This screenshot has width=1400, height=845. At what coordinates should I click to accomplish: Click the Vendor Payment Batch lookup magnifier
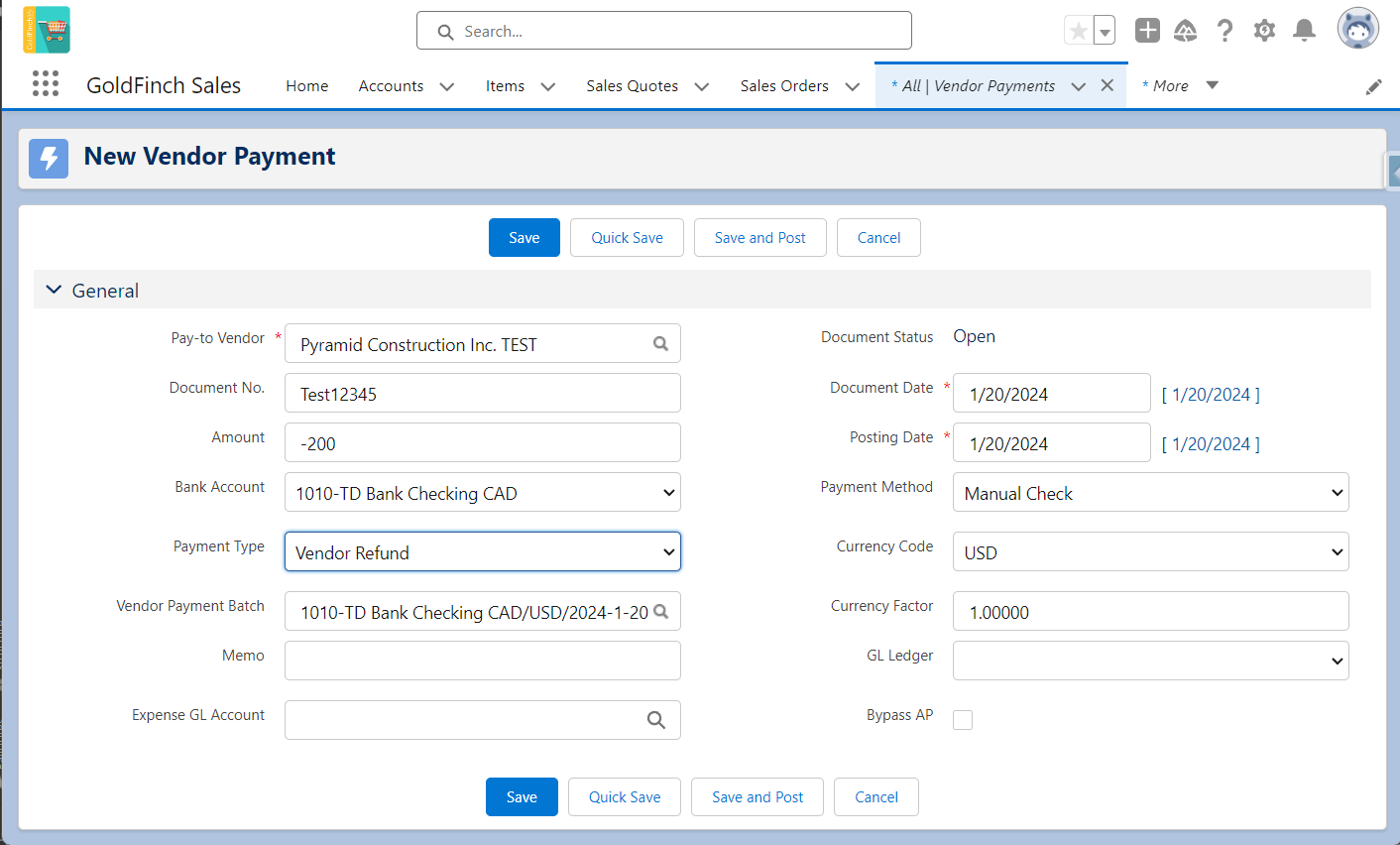(x=661, y=612)
